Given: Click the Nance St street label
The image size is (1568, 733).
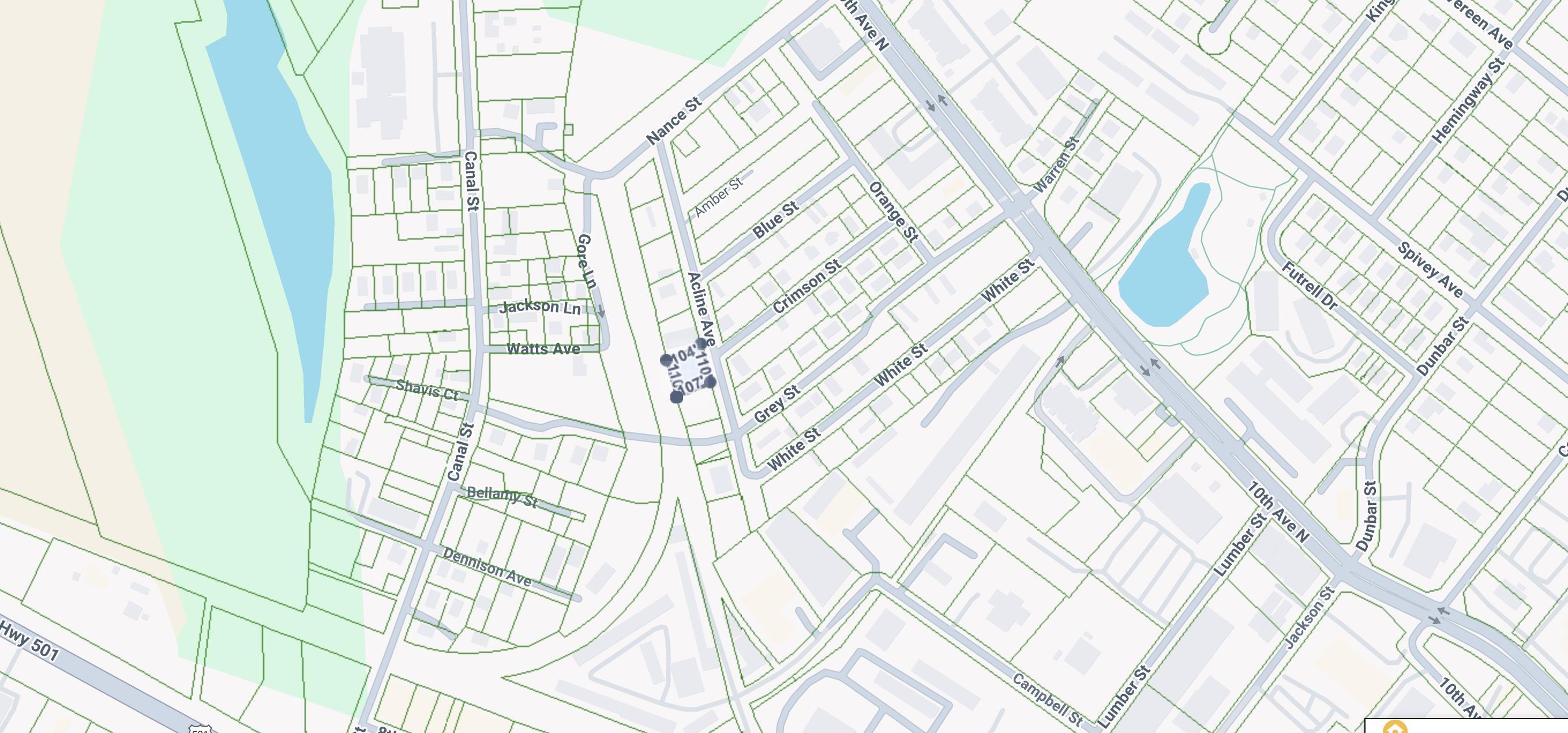Looking at the screenshot, I should 674,121.
